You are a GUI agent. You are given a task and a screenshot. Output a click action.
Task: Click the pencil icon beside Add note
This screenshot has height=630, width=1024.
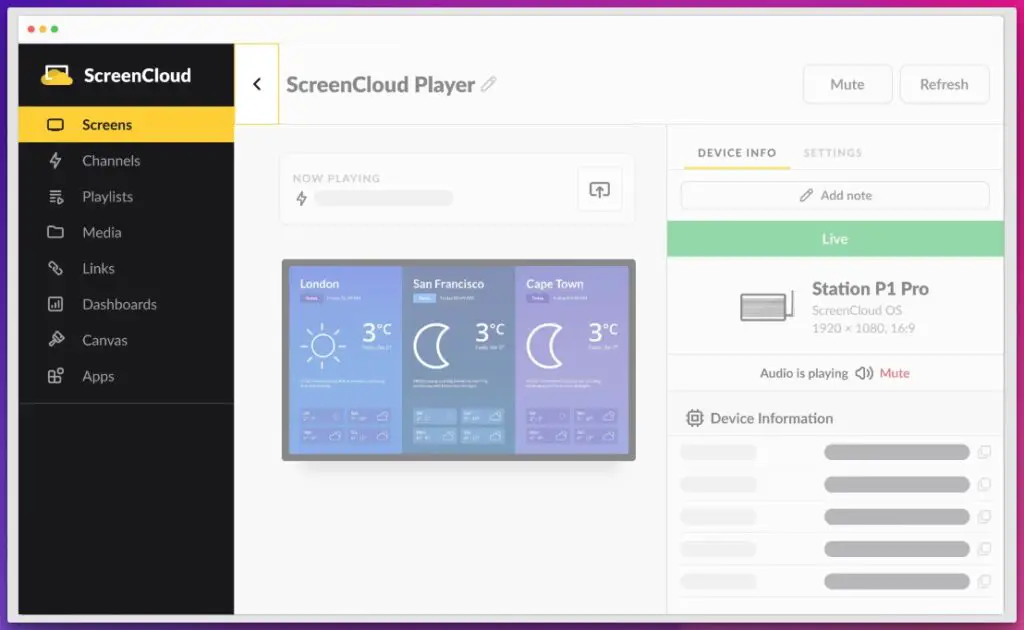pos(807,195)
